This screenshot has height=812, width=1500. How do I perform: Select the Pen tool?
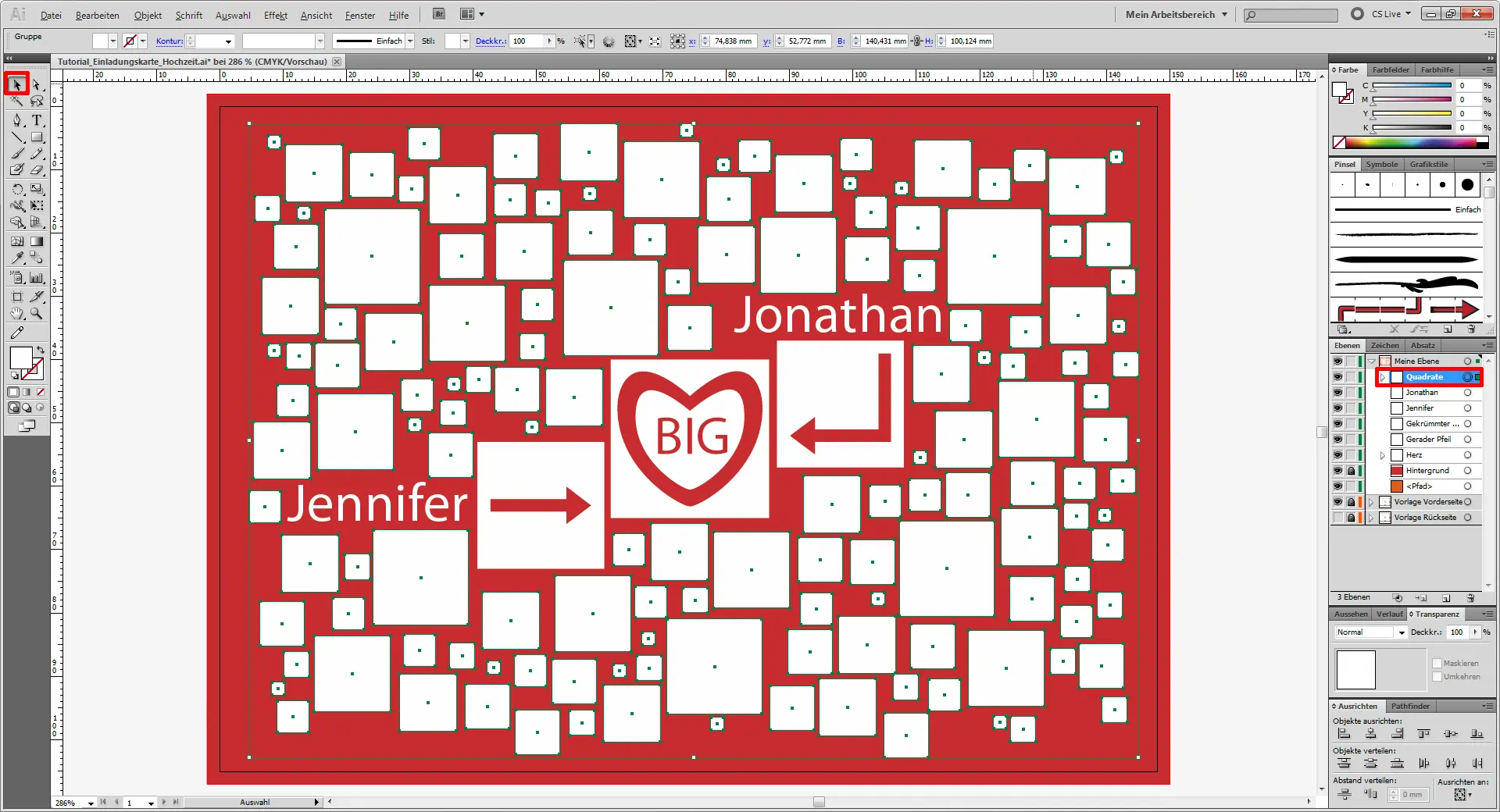(17, 120)
